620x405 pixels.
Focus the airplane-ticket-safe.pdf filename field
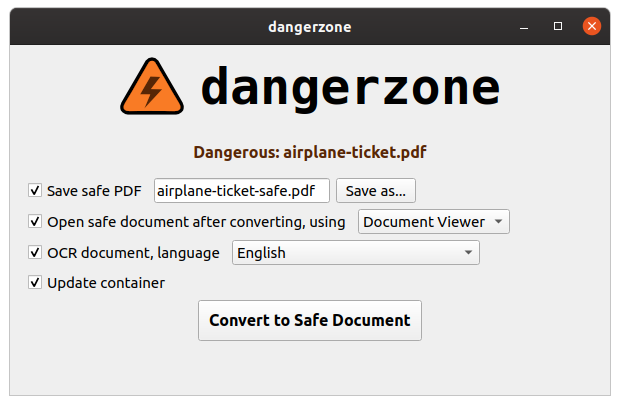point(242,191)
